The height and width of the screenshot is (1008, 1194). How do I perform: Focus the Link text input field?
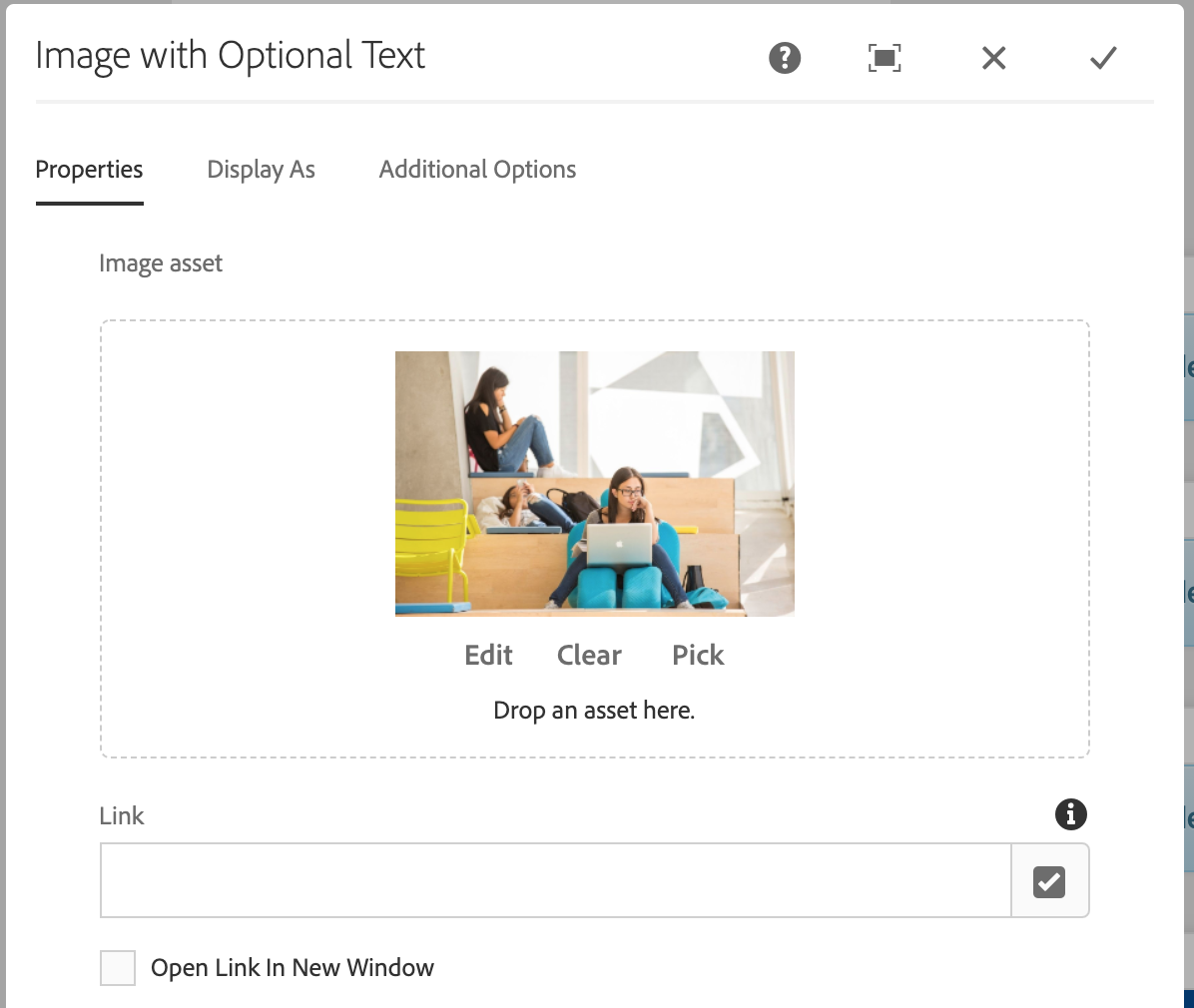[555, 881]
